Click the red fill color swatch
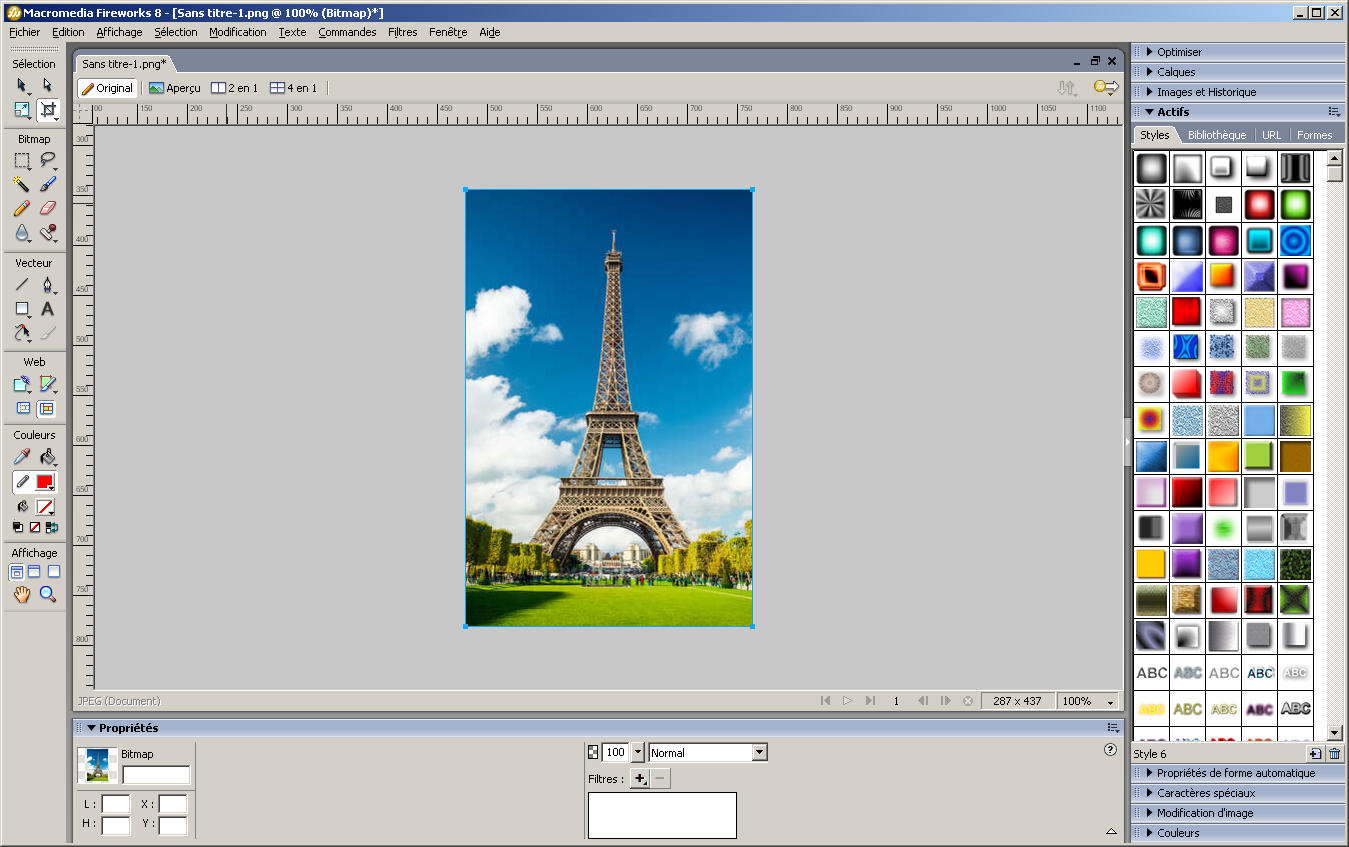Image resolution: width=1349 pixels, height=847 pixels. click(x=45, y=482)
